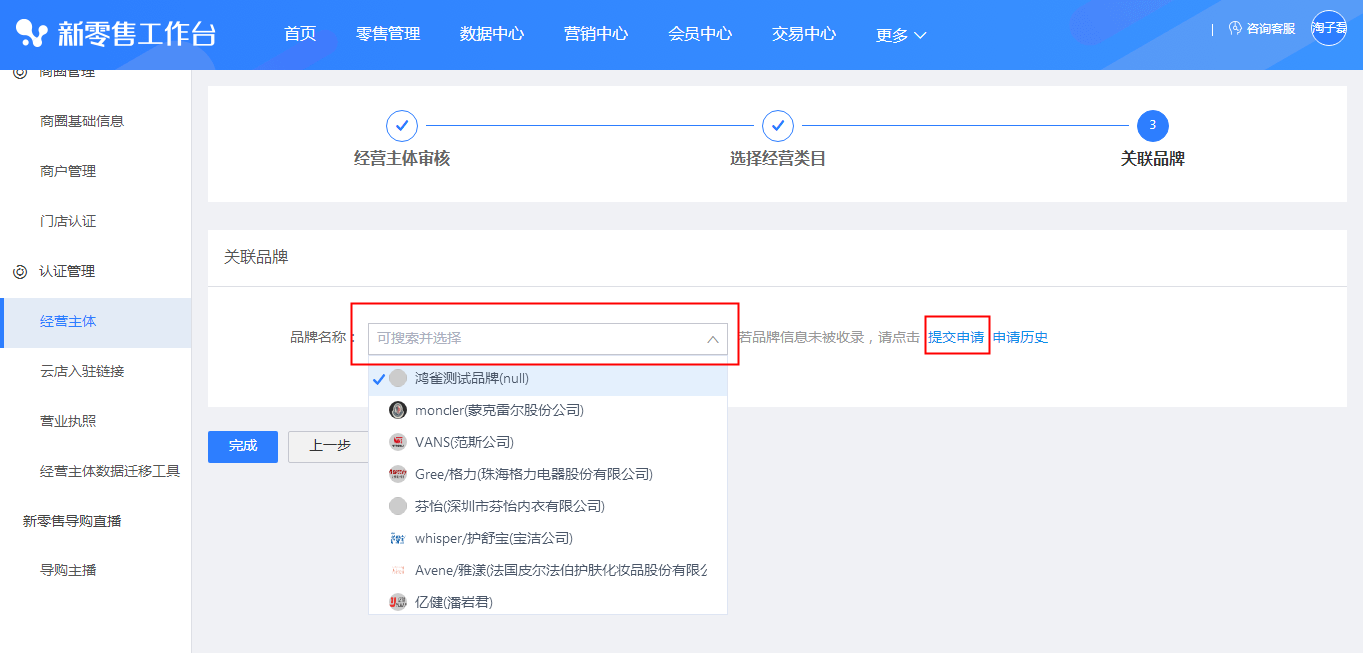The height and width of the screenshot is (653, 1363).
Task: Click the 鸿雀测试品牌 grey placeholder logo
Action: (x=398, y=378)
